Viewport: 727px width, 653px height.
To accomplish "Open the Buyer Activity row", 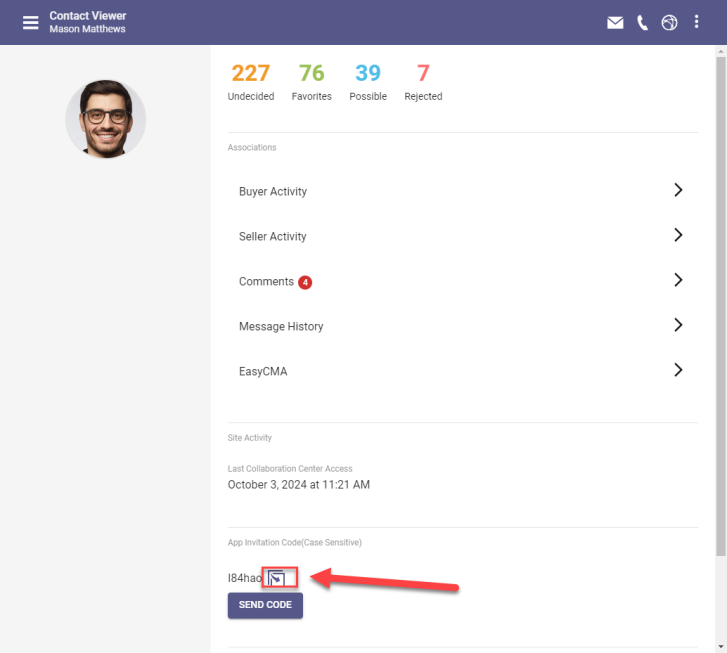I will pos(462,191).
